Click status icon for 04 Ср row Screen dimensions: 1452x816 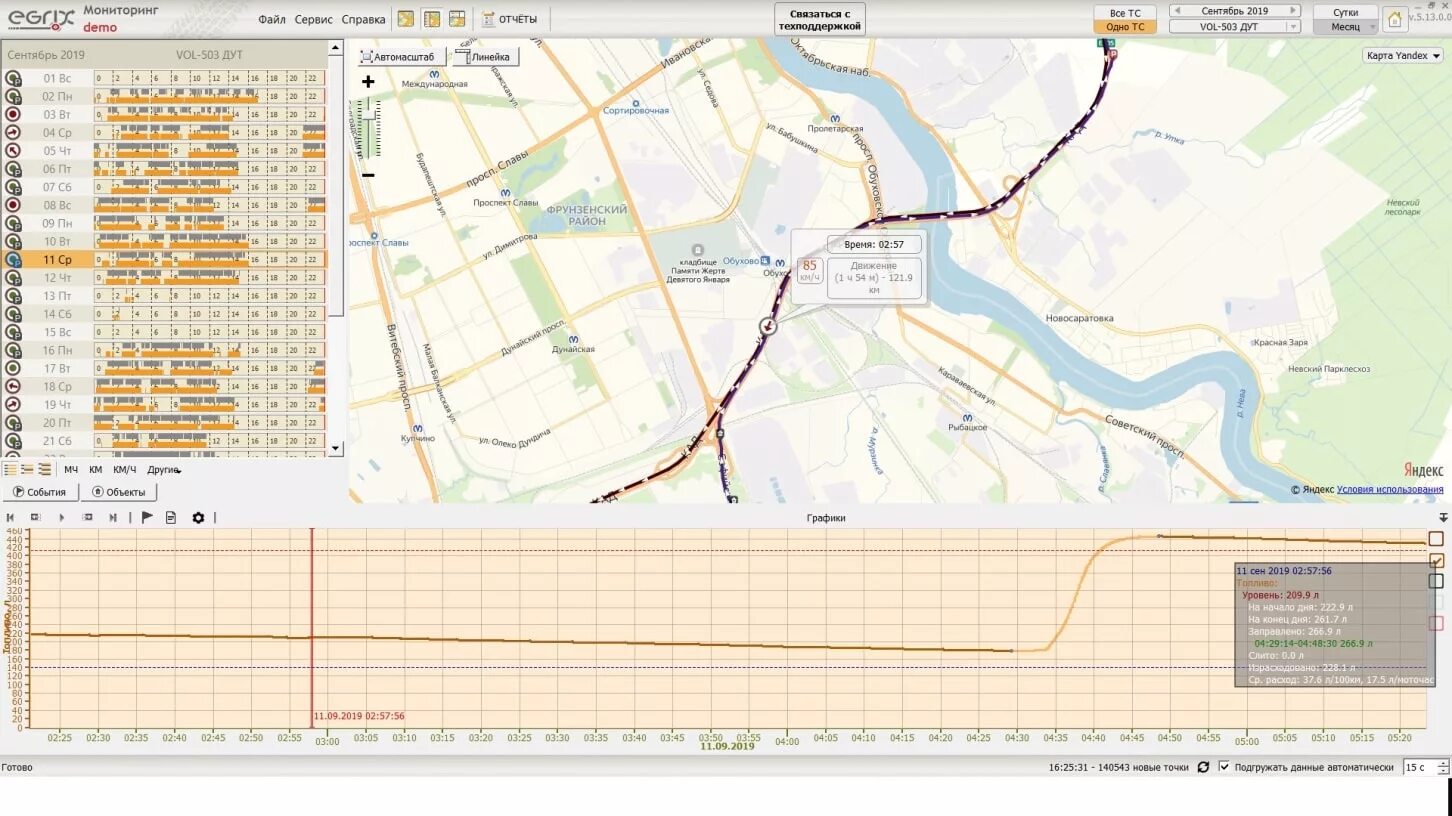(x=13, y=132)
